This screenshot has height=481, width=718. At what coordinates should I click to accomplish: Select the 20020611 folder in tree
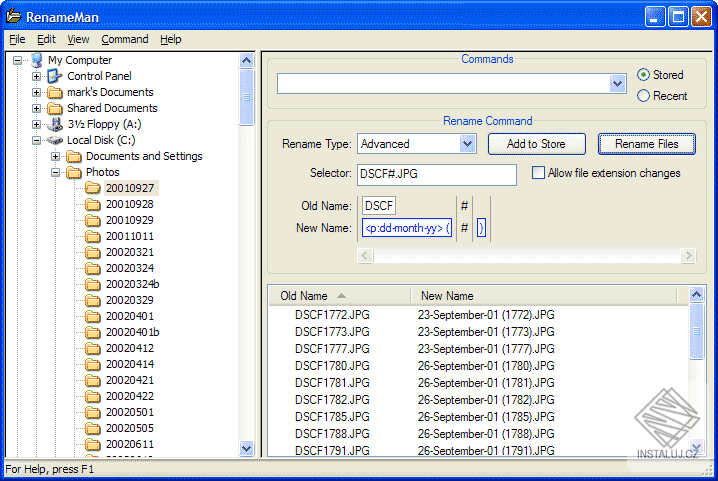click(130, 444)
